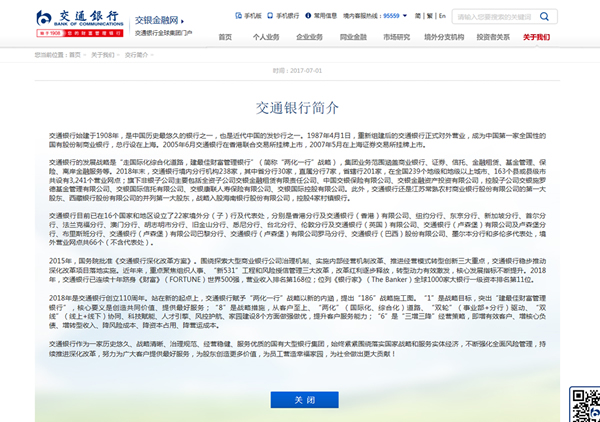
Task: Open the 企业业务 navigation menu
Action: (309, 37)
